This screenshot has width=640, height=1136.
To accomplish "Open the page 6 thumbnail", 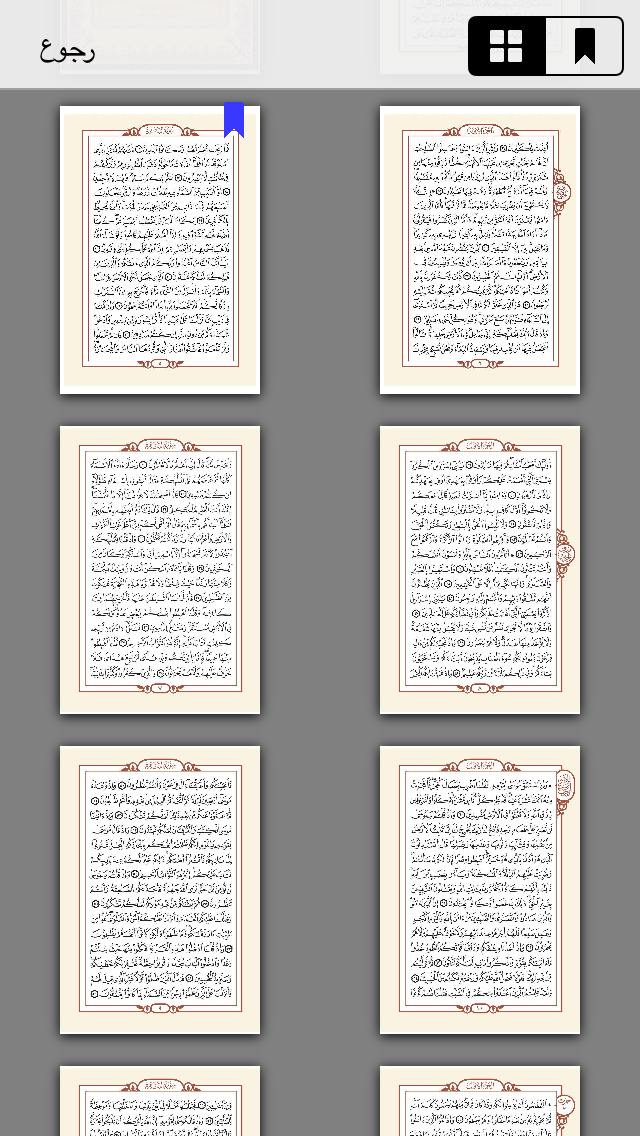I will [x=480, y=250].
